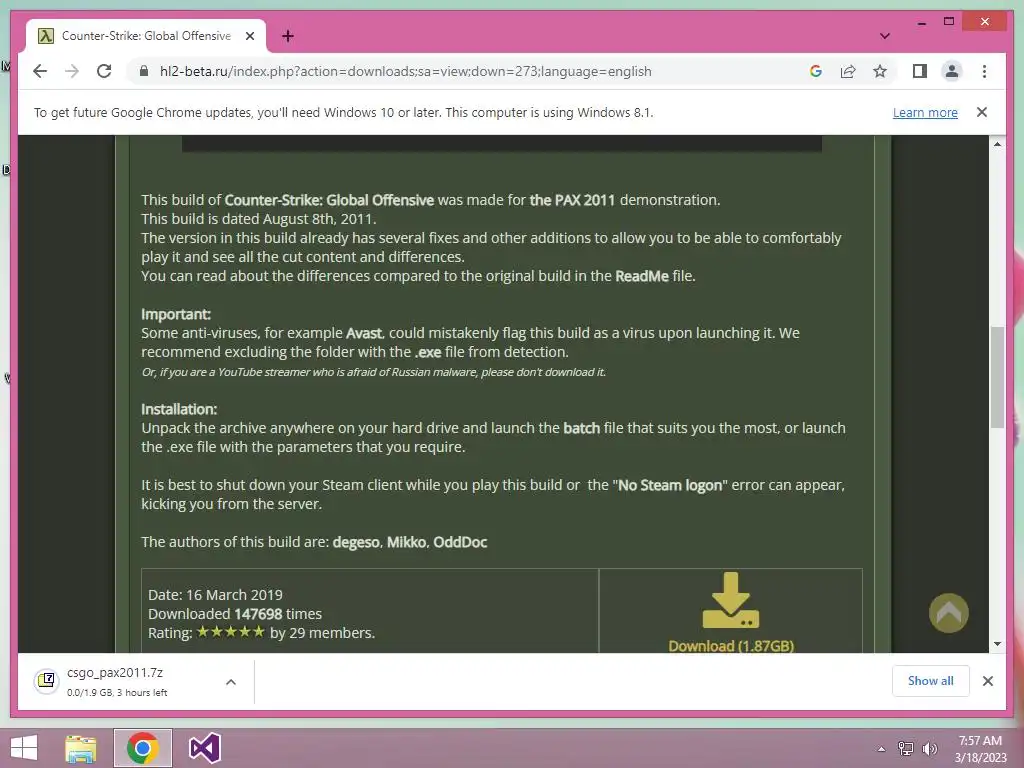The width and height of the screenshot is (1024, 768).
Task: Click the yellow download arrow icon
Action: pos(731,600)
